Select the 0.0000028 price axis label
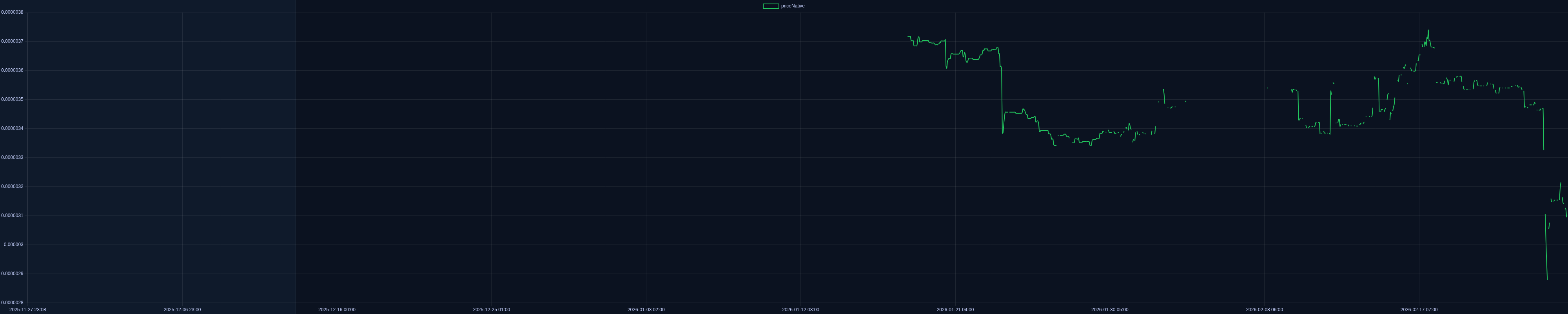Viewport: 1568px width, 314px height. (x=12, y=302)
